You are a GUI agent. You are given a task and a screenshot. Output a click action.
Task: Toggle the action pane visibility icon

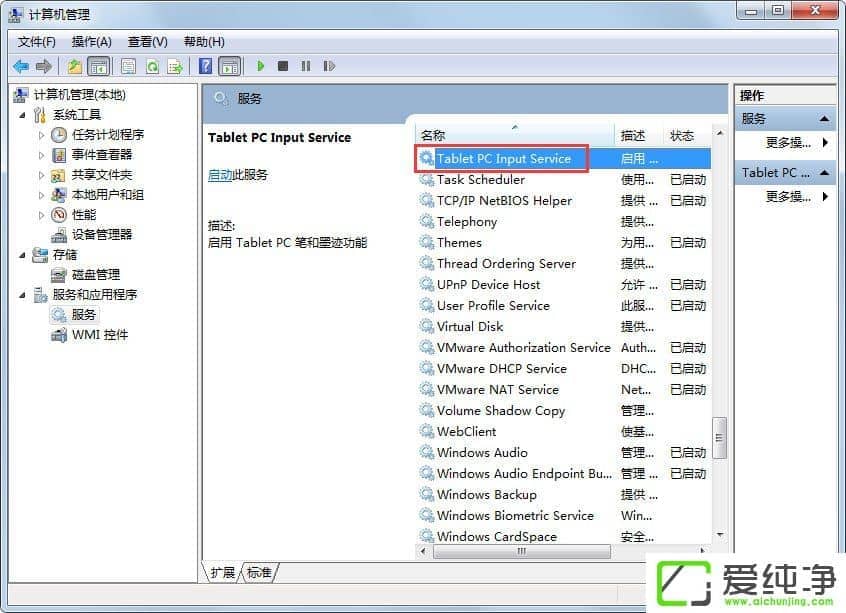coord(231,66)
